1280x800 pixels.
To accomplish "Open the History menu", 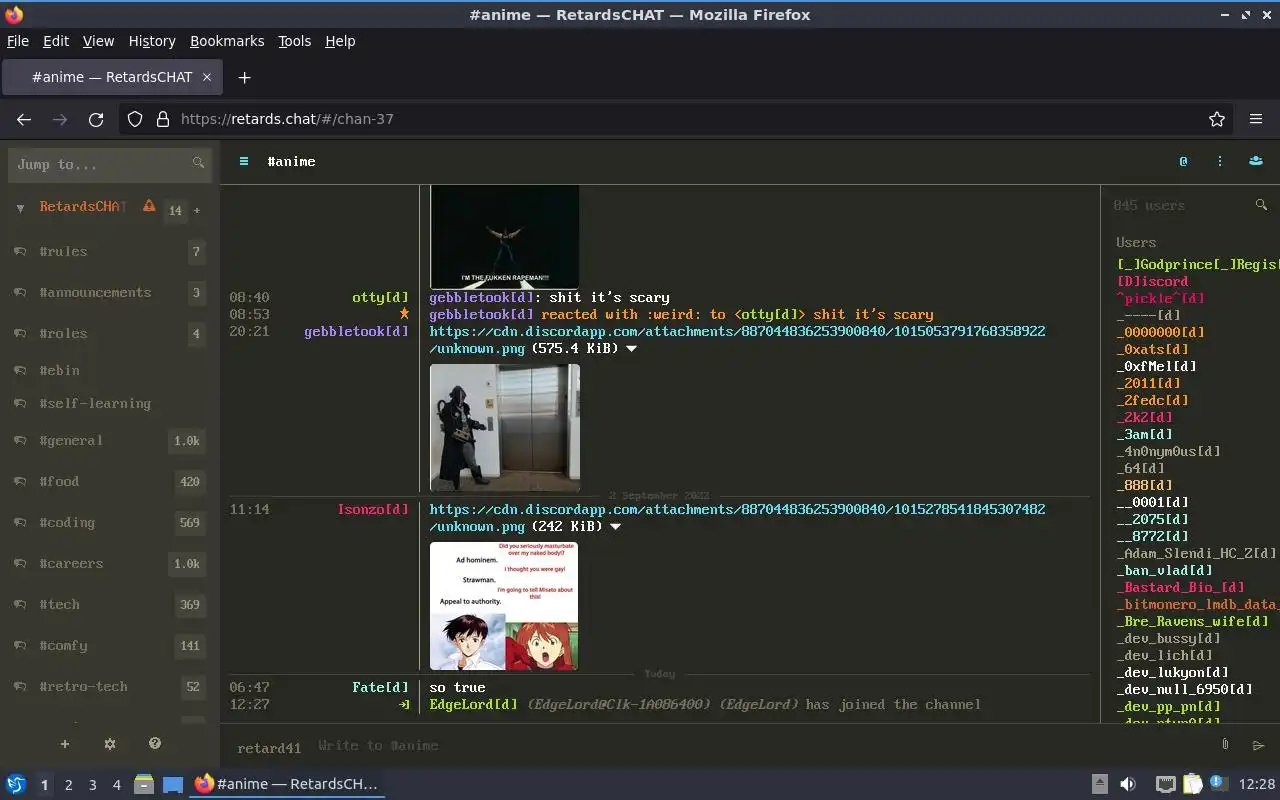I will (x=152, y=41).
